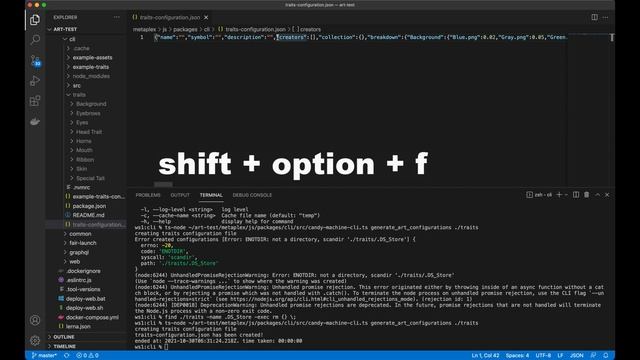Expand the TIMELINE section
This screenshot has width=640, height=360.
[86, 346]
